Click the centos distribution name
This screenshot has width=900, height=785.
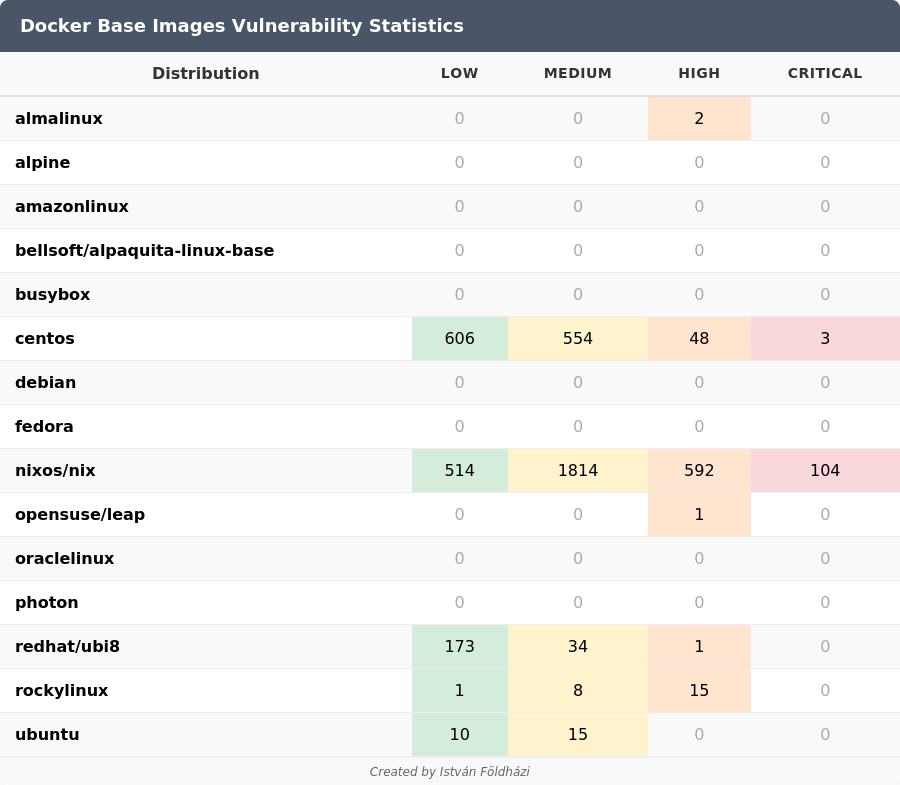pyautogui.click(x=45, y=339)
